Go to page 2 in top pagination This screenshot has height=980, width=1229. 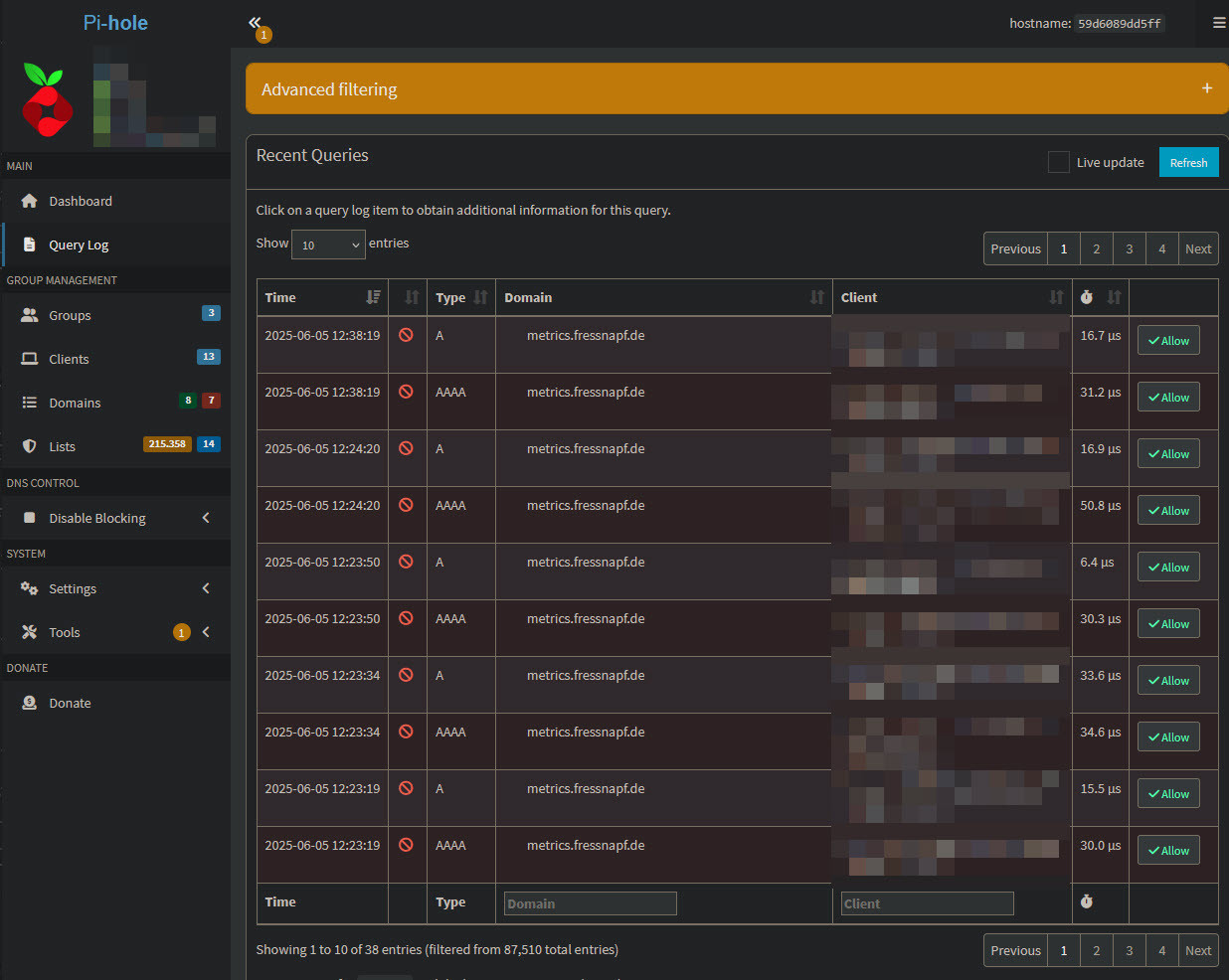pos(1097,248)
